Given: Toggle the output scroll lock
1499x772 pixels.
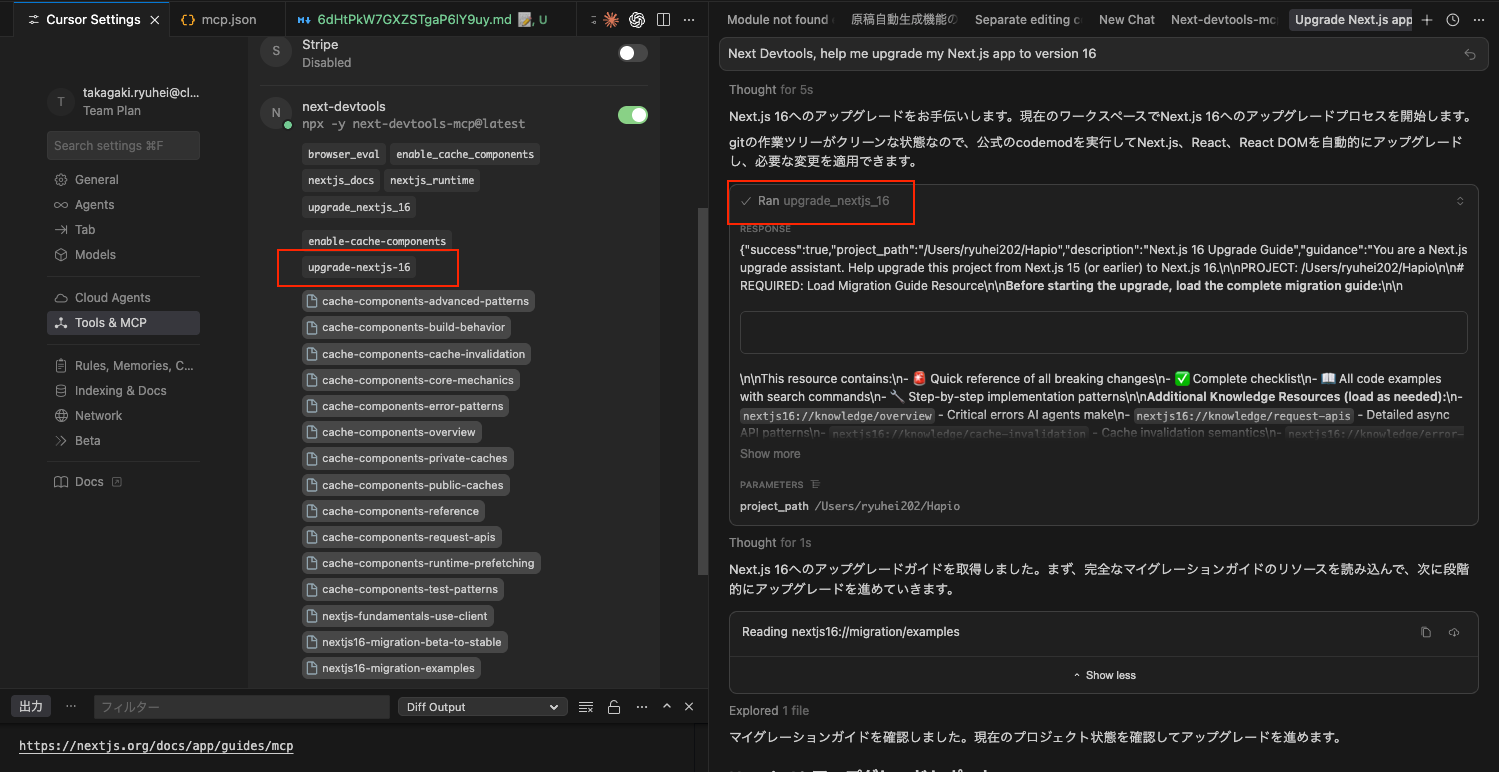Looking at the screenshot, I should [x=614, y=707].
